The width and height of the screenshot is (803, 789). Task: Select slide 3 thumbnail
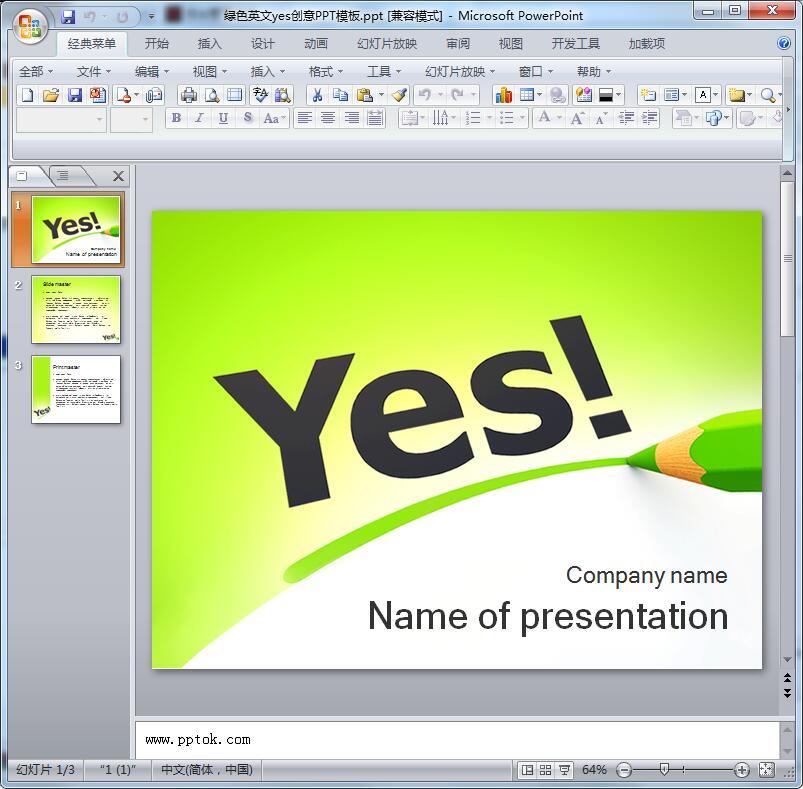(x=76, y=390)
